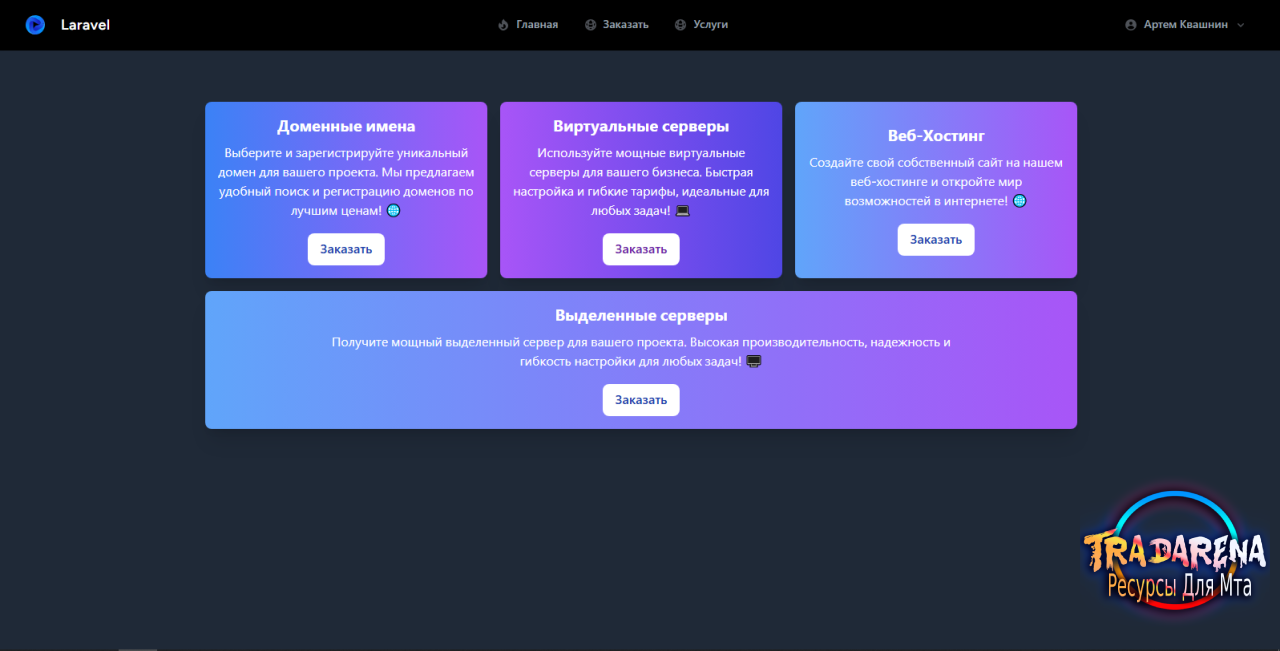
Task: Order from the Выделенные серверы card
Action: [x=641, y=400]
